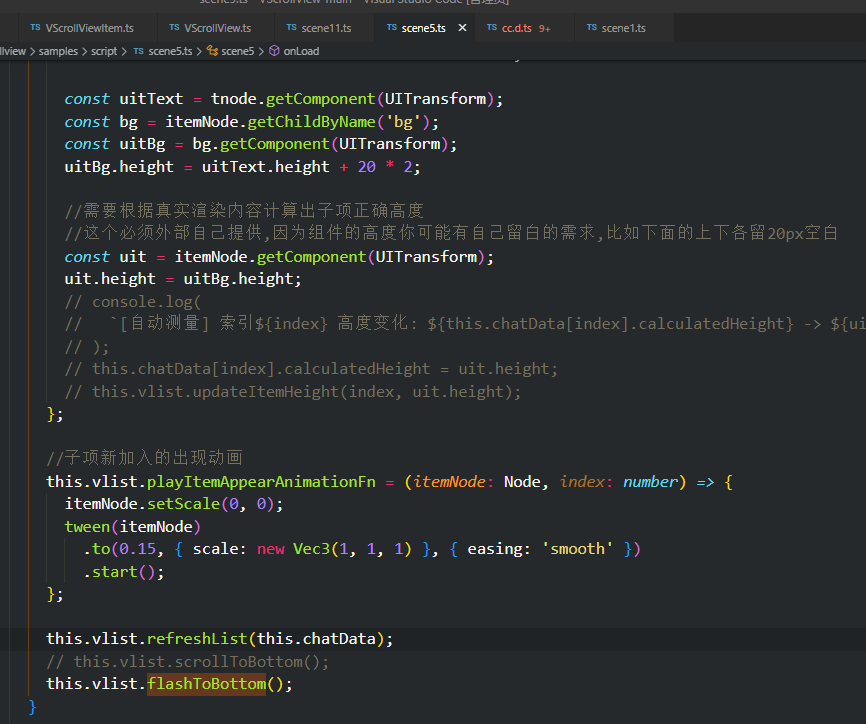Click the commented console.log line
866x724 pixels.
click(x=133, y=302)
